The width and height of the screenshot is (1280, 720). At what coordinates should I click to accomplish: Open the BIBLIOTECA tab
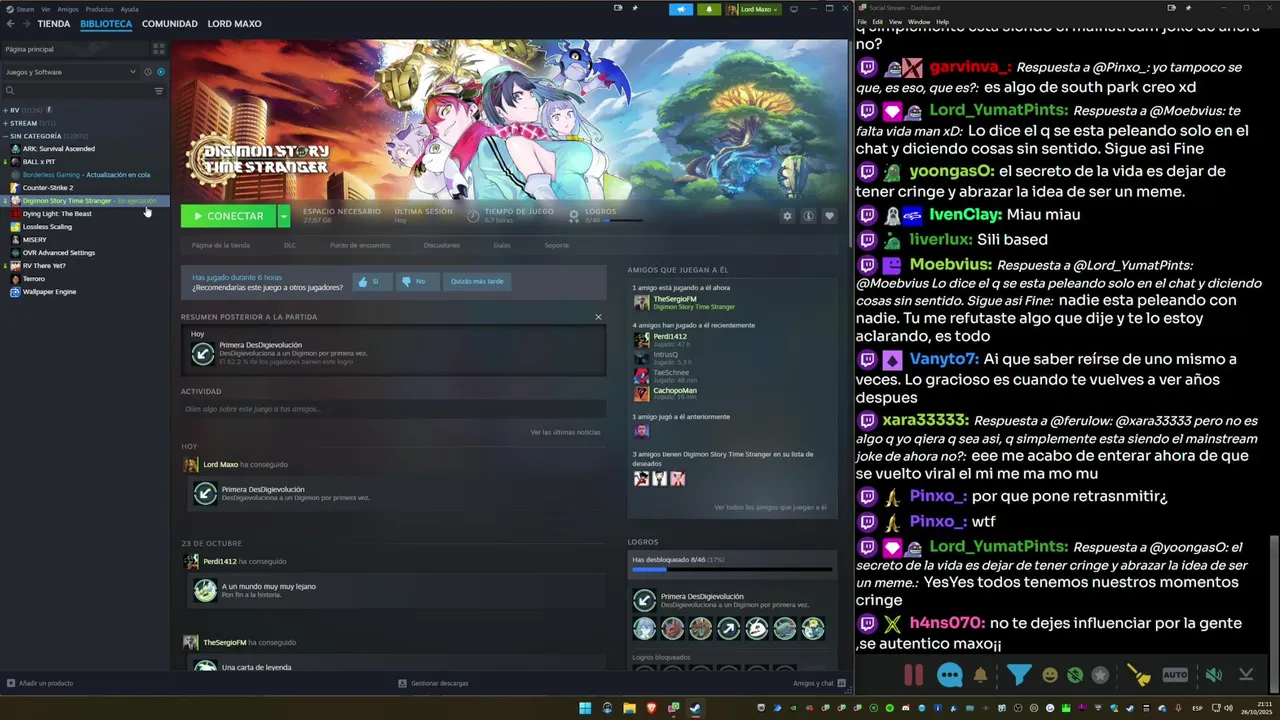(106, 24)
